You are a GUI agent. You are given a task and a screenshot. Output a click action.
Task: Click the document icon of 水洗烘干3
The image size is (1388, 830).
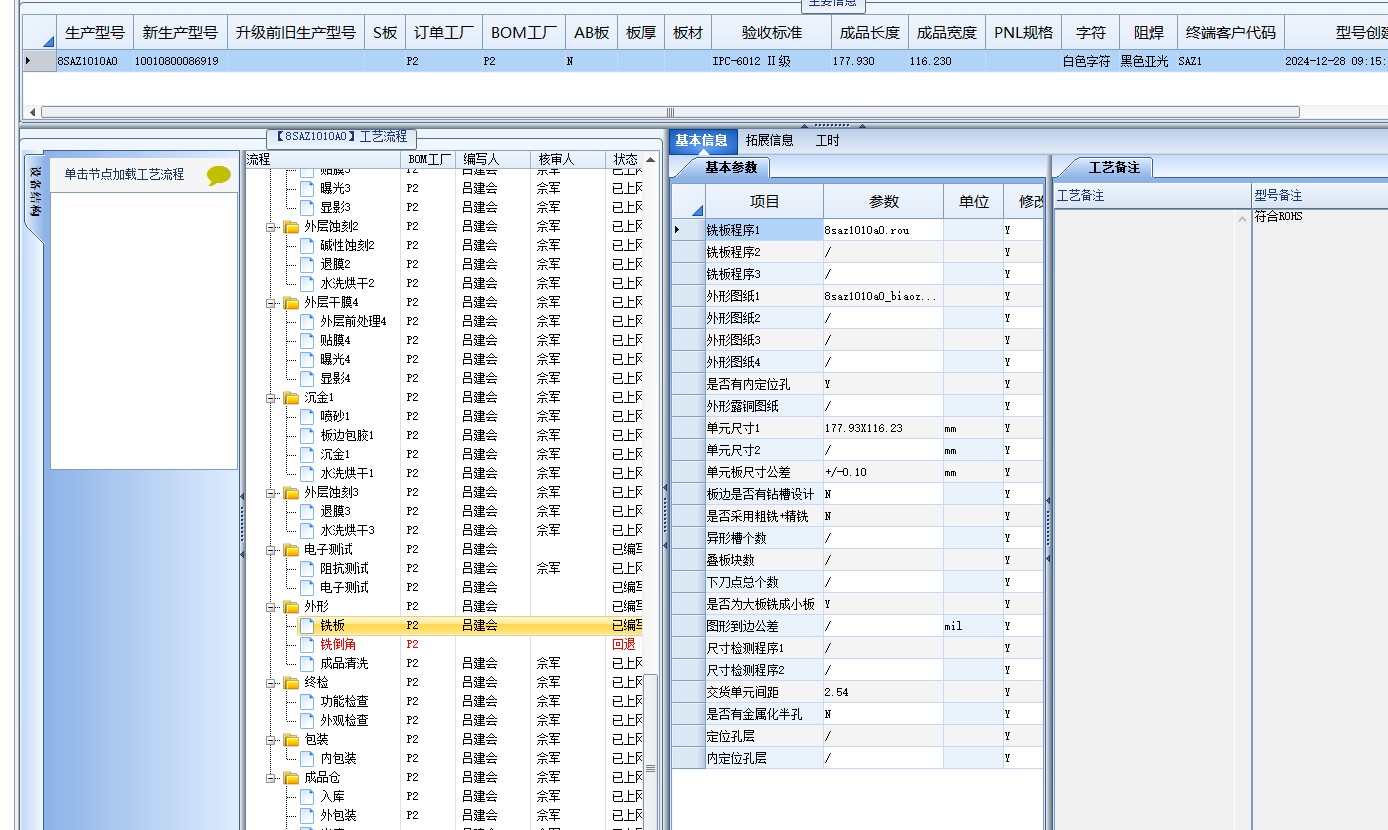coord(307,531)
